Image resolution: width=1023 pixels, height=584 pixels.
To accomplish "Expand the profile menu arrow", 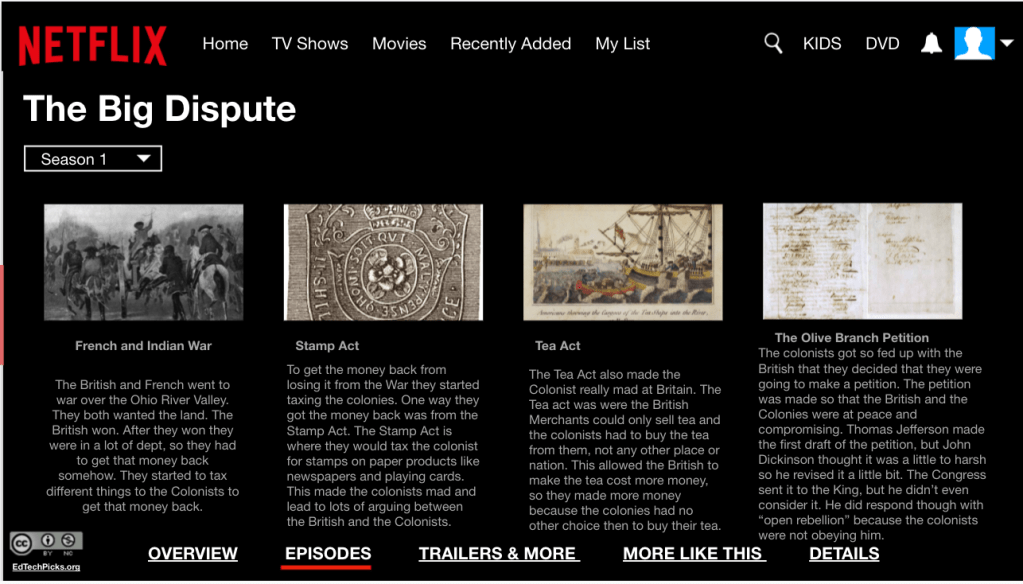I will 1006,44.
